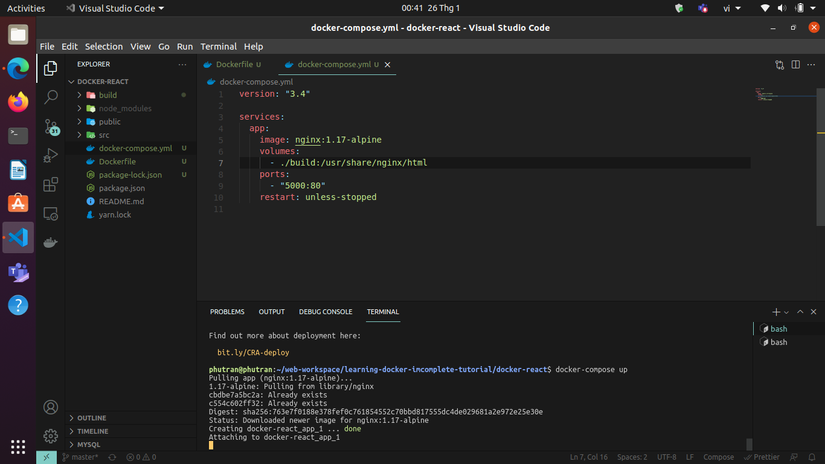Click Ln 7, Col 16 status item

588,457
